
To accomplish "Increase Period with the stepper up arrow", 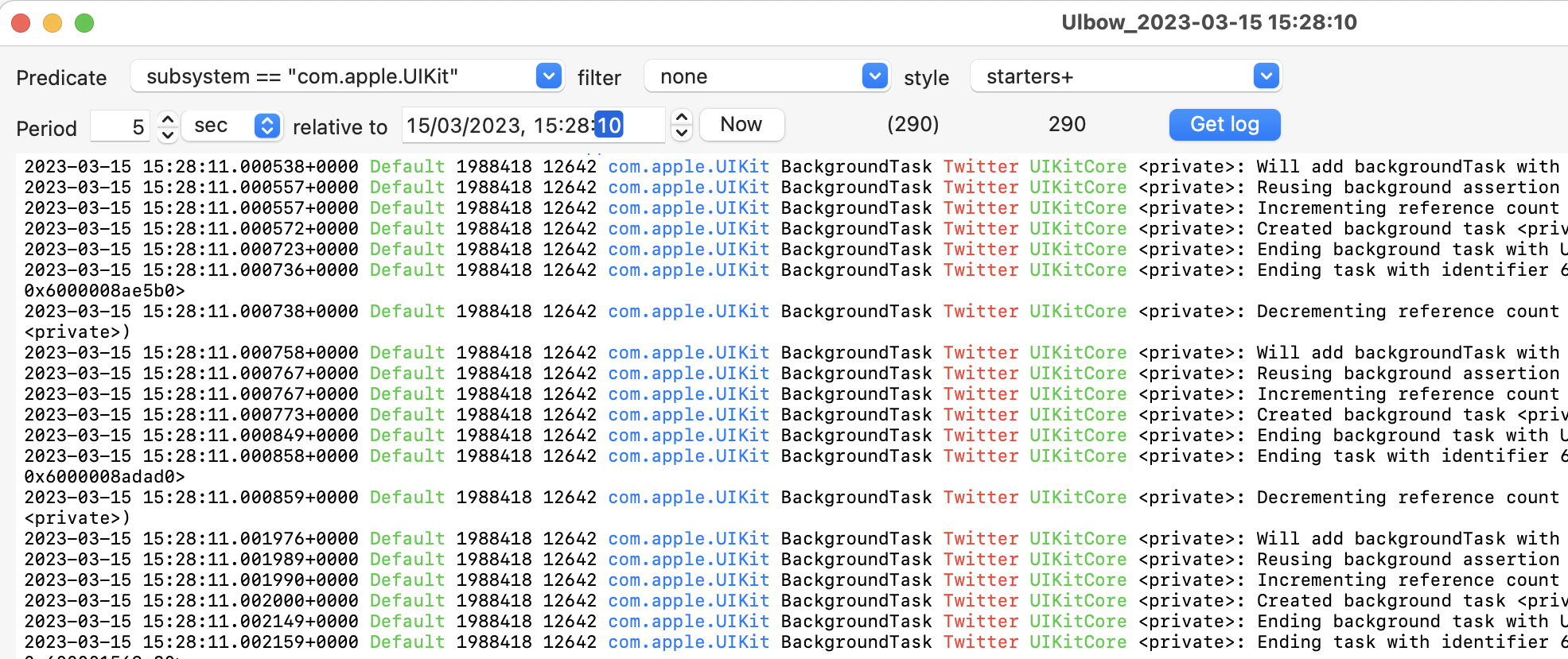I will click(167, 118).
